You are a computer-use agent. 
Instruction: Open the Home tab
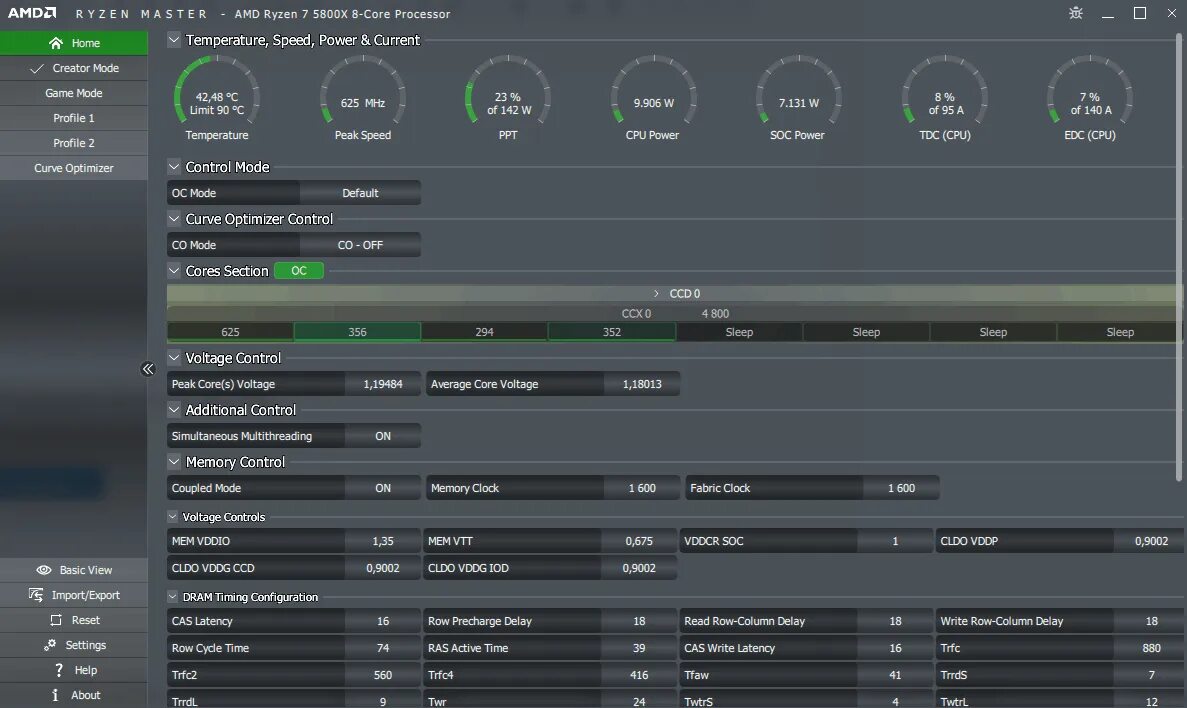click(x=74, y=43)
